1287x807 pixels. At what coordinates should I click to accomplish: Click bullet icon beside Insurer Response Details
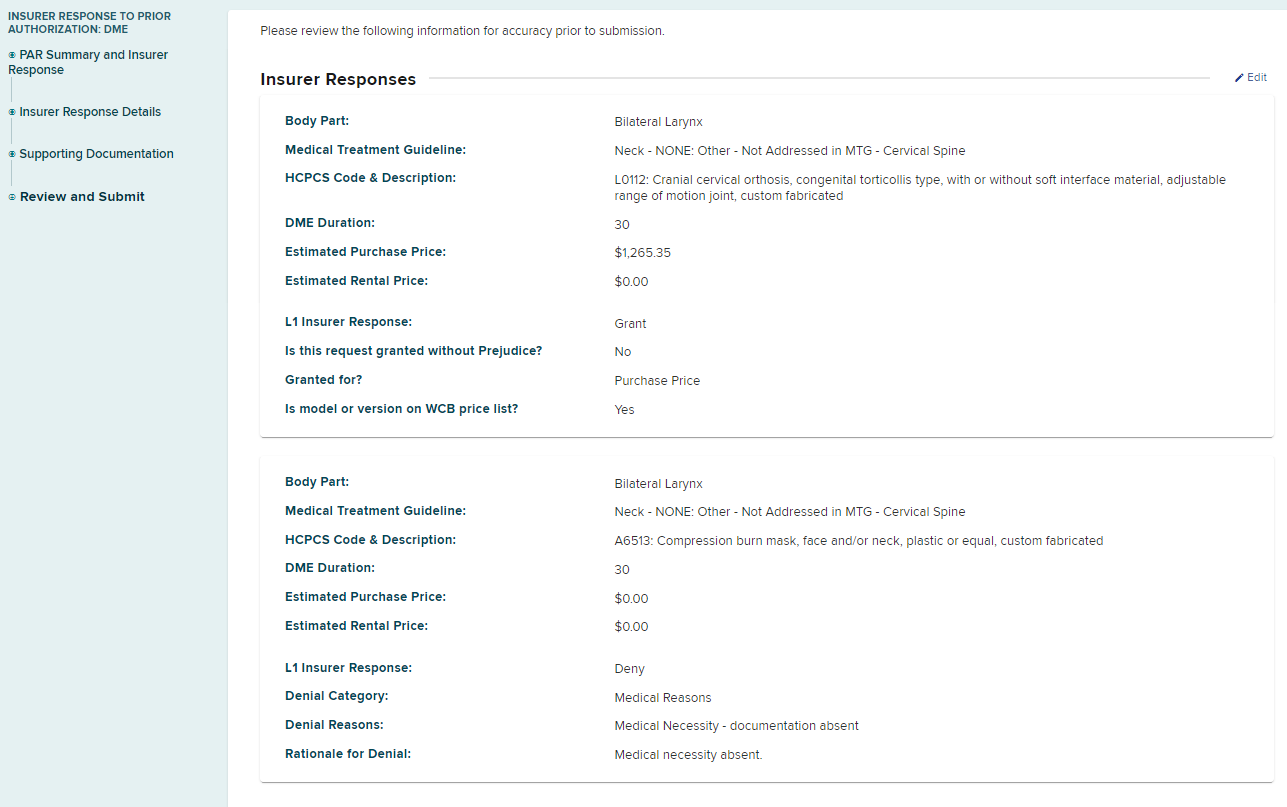pos(12,112)
